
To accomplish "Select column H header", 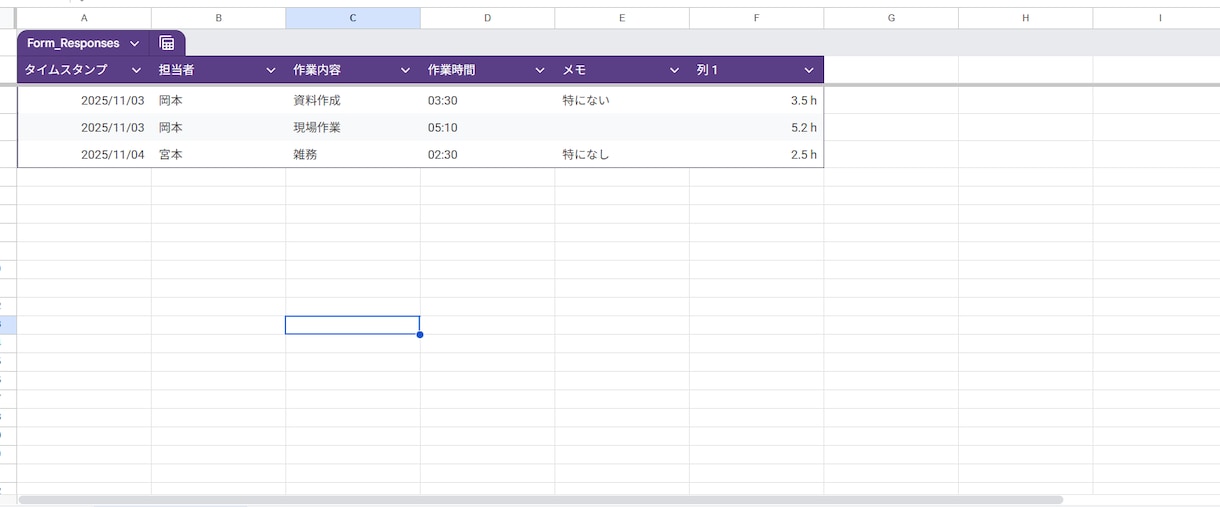I will click(x=1025, y=18).
